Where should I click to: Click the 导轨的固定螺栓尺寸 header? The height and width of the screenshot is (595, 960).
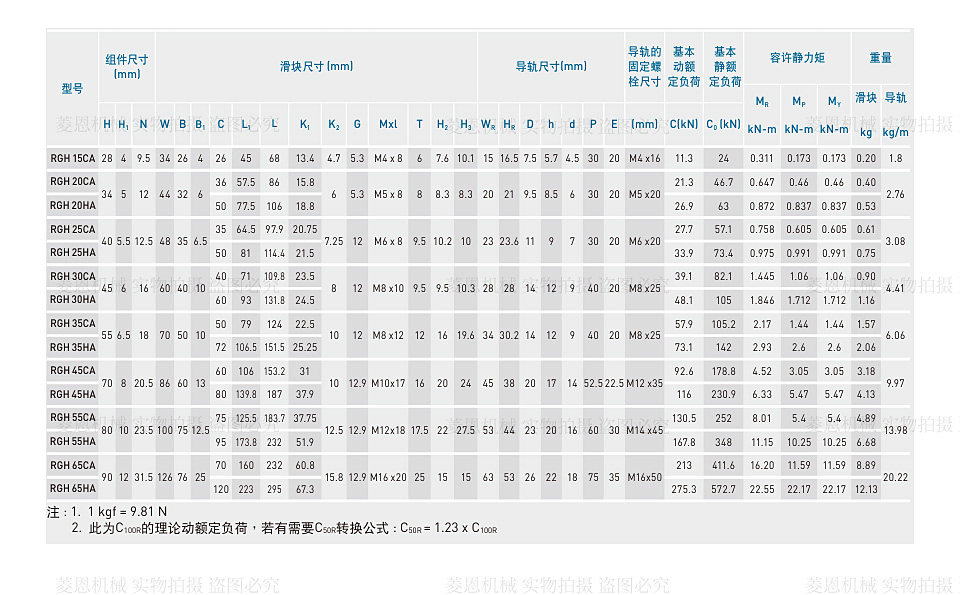tap(644, 66)
